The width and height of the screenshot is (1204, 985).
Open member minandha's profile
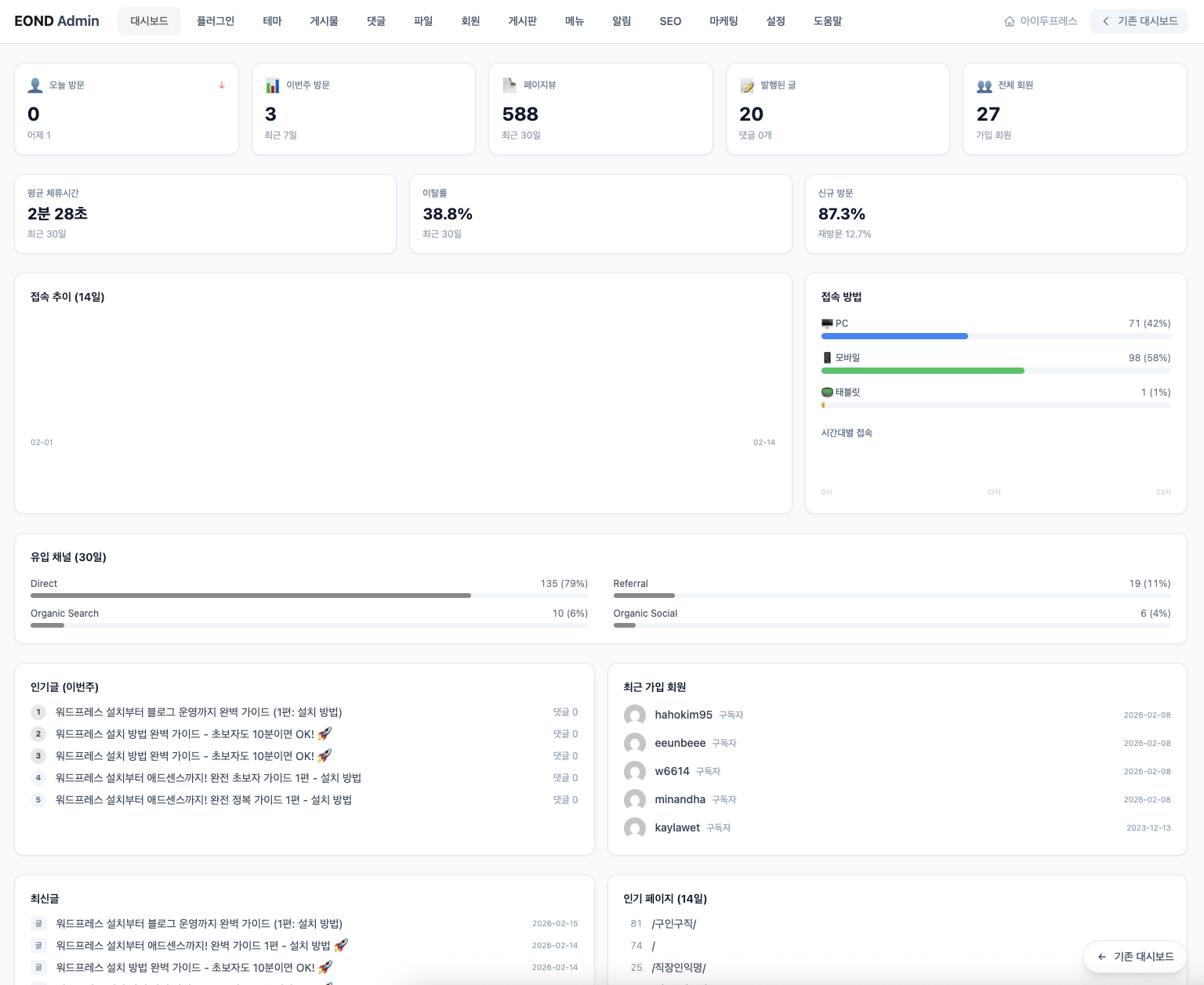coord(680,799)
